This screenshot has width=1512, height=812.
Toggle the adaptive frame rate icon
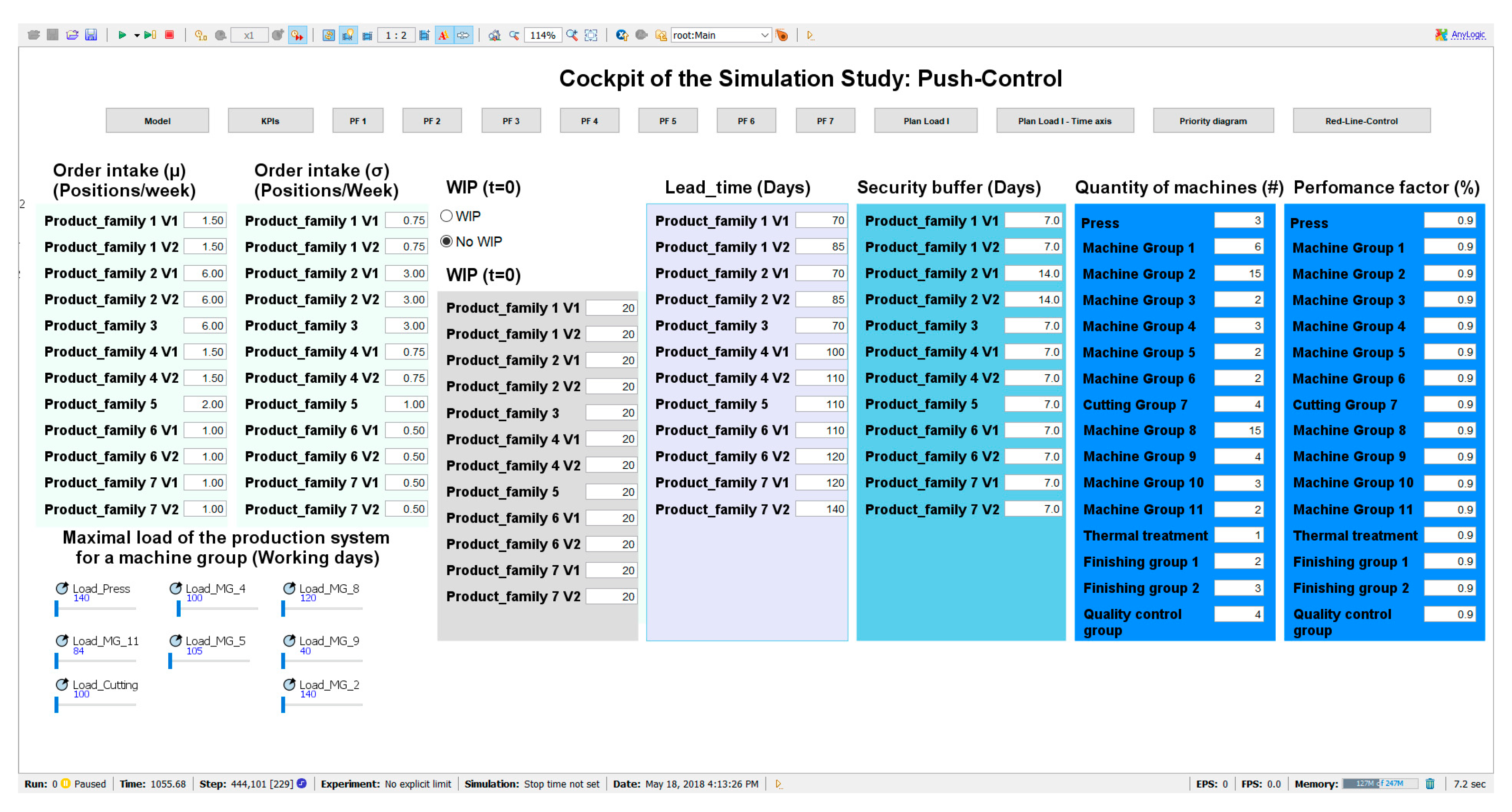click(x=329, y=35)
